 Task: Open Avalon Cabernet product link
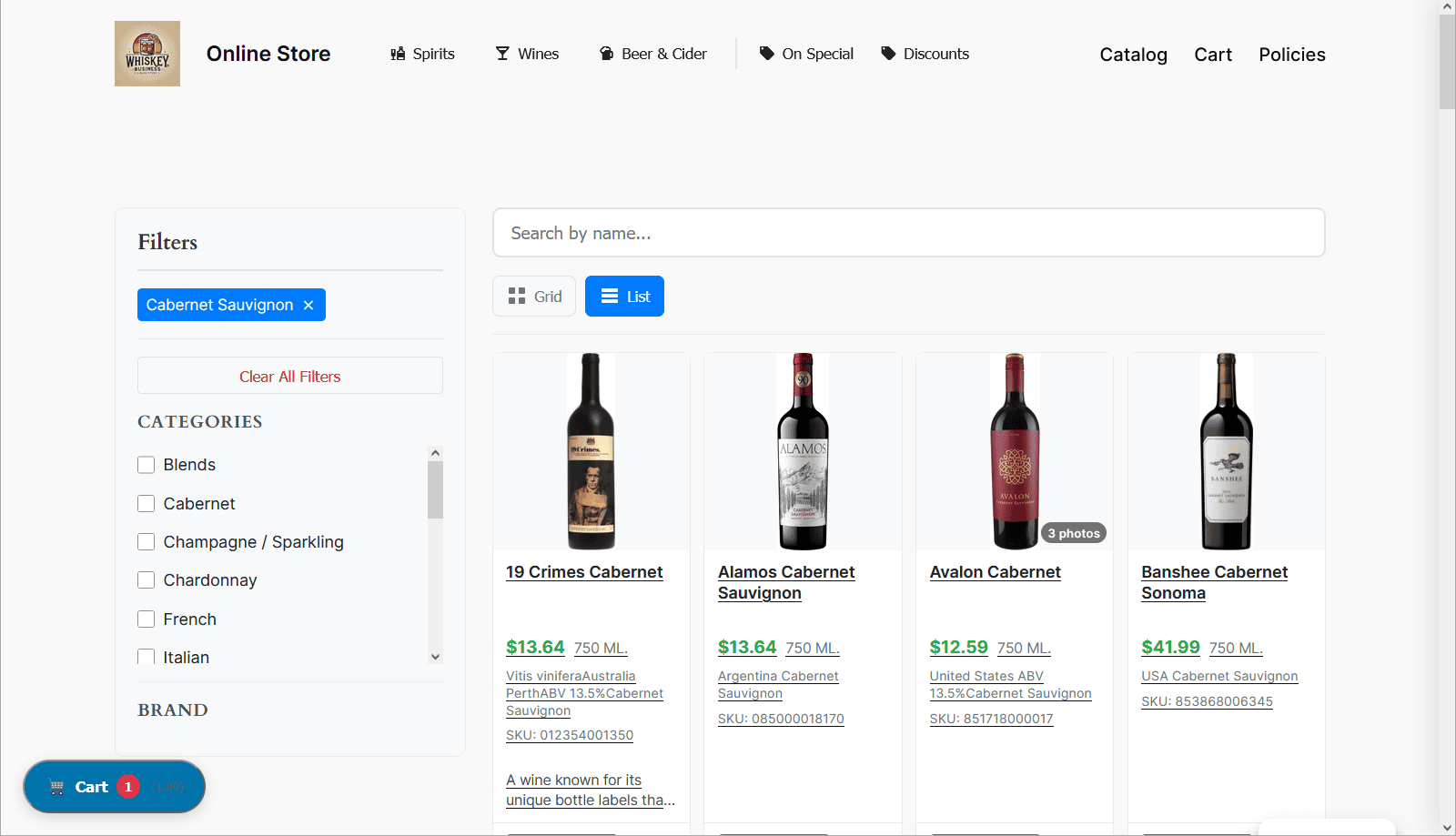995,572
